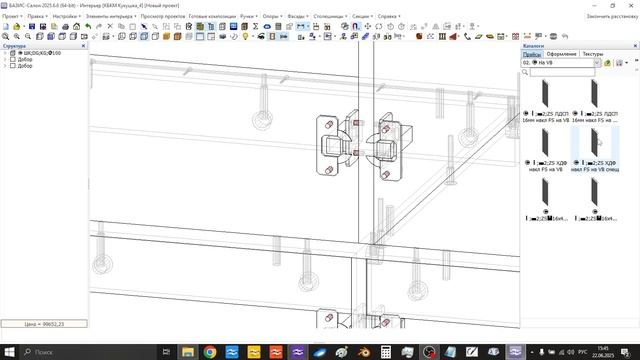Screen dimensions: 640x360
Task: Click the New project icon in toolbar
Action: pyautogui.click(x=6, y=27)
